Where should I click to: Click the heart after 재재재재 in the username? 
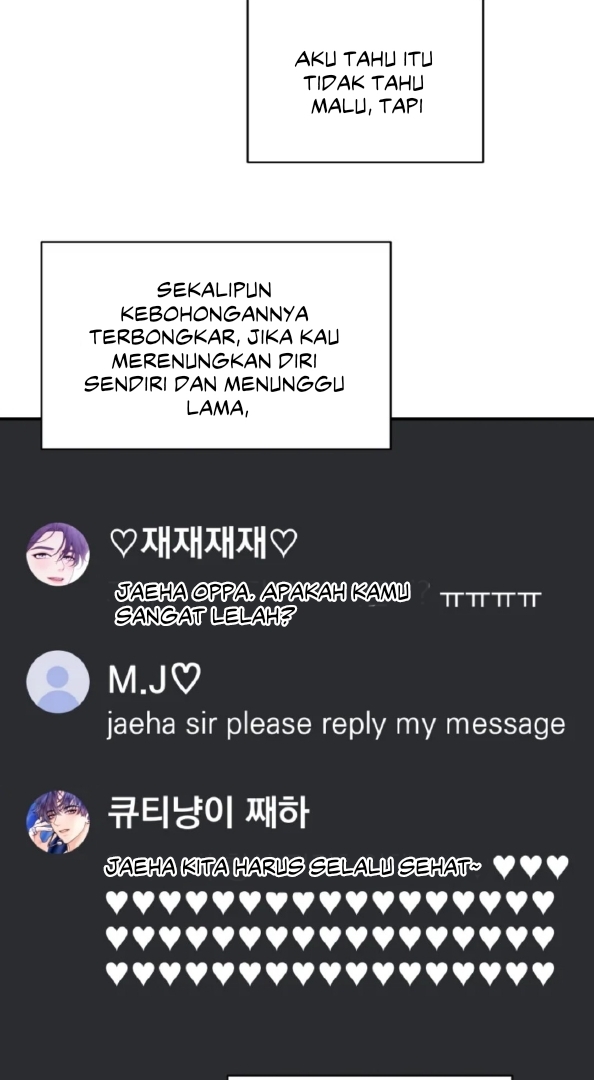[283, 545]
